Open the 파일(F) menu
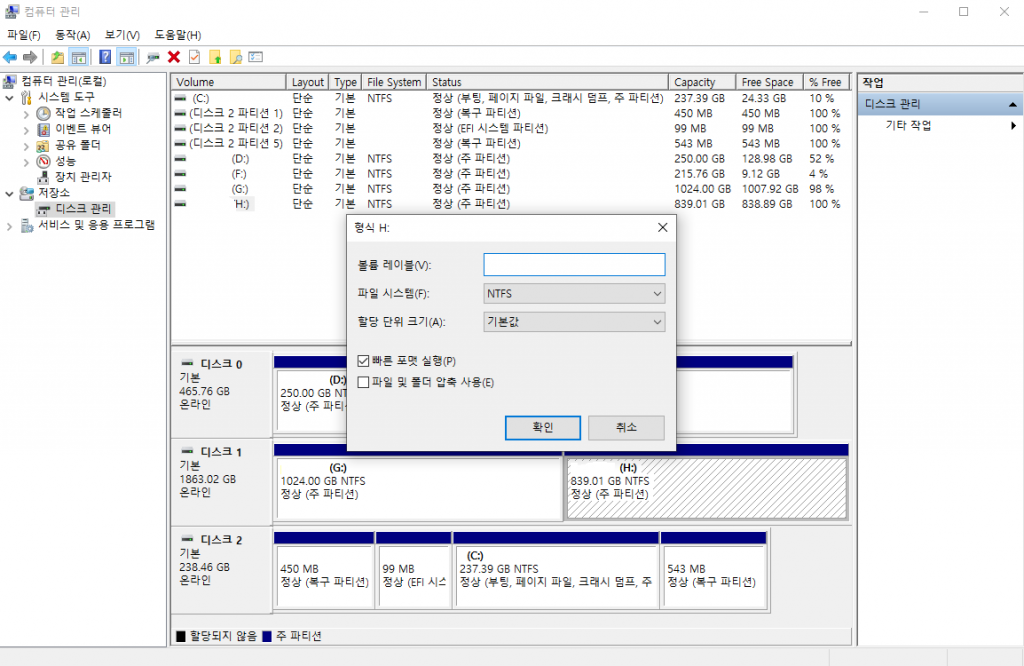The image size is (1024, 666). (x=24, y=35)
